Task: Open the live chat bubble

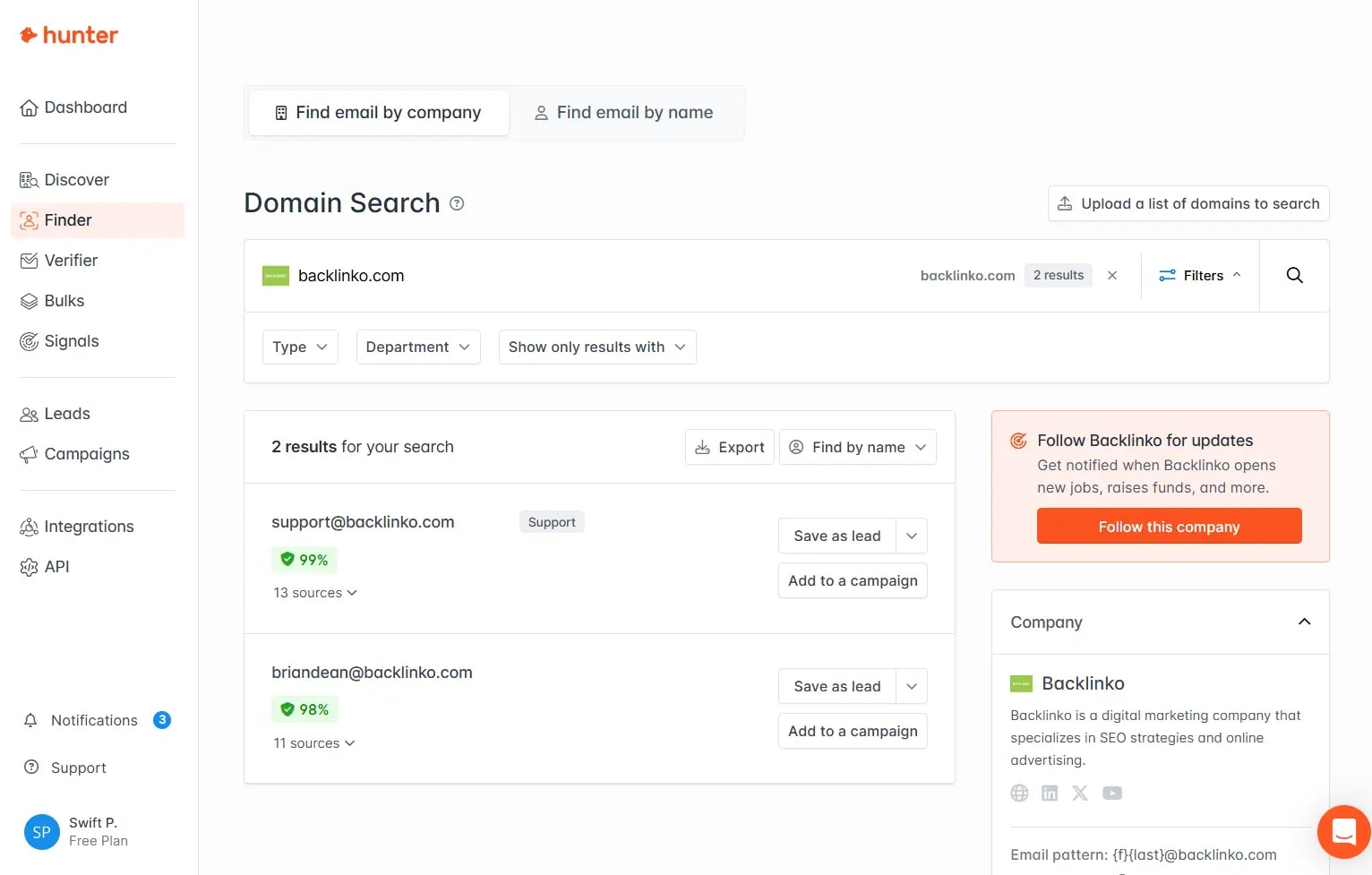Action: [x=1343, y=831]
